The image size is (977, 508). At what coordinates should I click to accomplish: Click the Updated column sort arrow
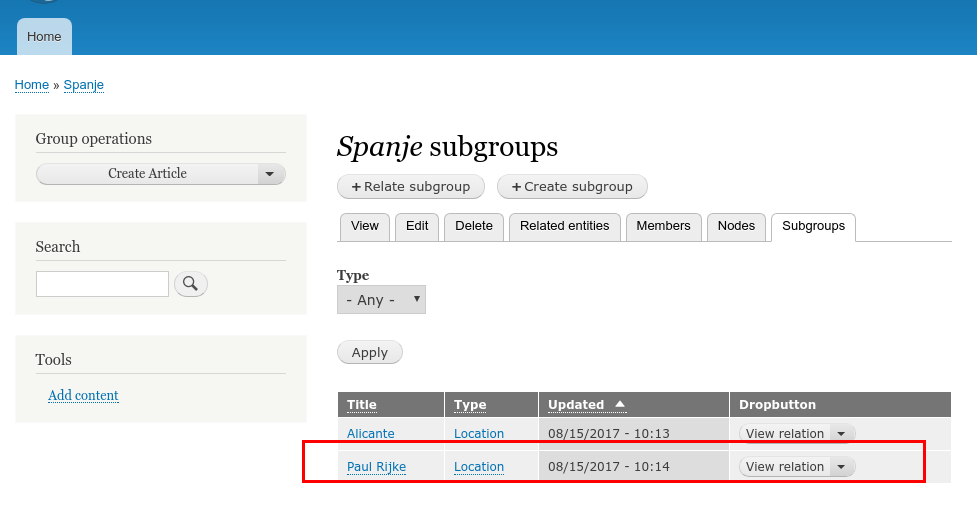coord(619,405)
